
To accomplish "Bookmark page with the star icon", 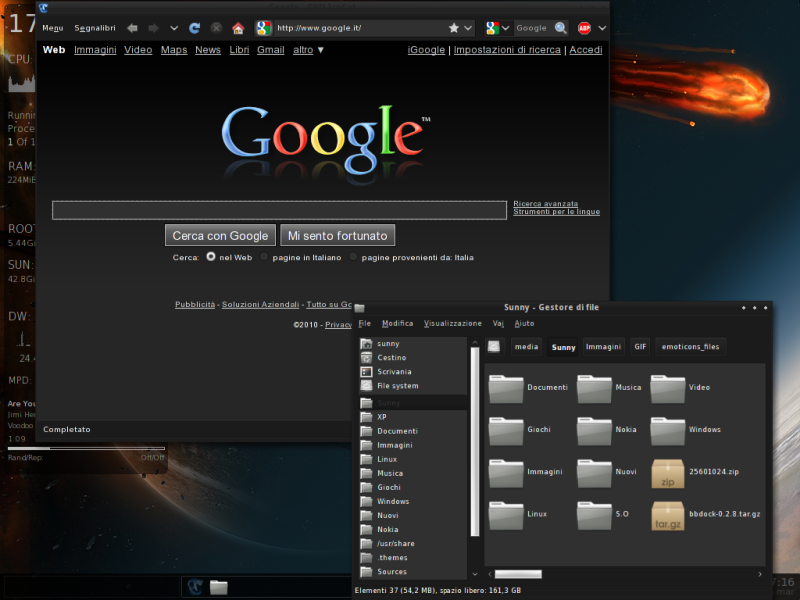I will point(454,28).
